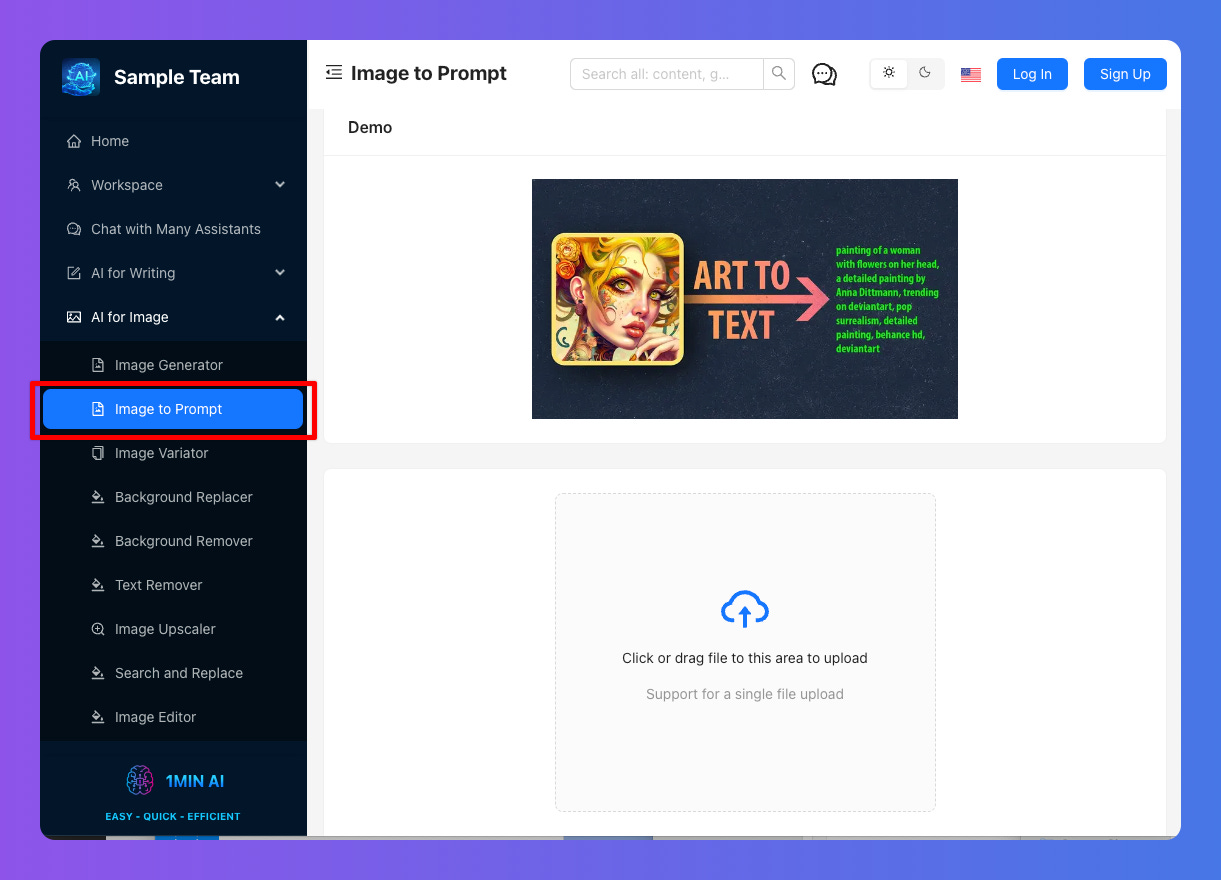Image resolution: width=1221 pixels, height=880 pixels.
Task: Click the Text Remover paint icon
Action: [98, 585]
